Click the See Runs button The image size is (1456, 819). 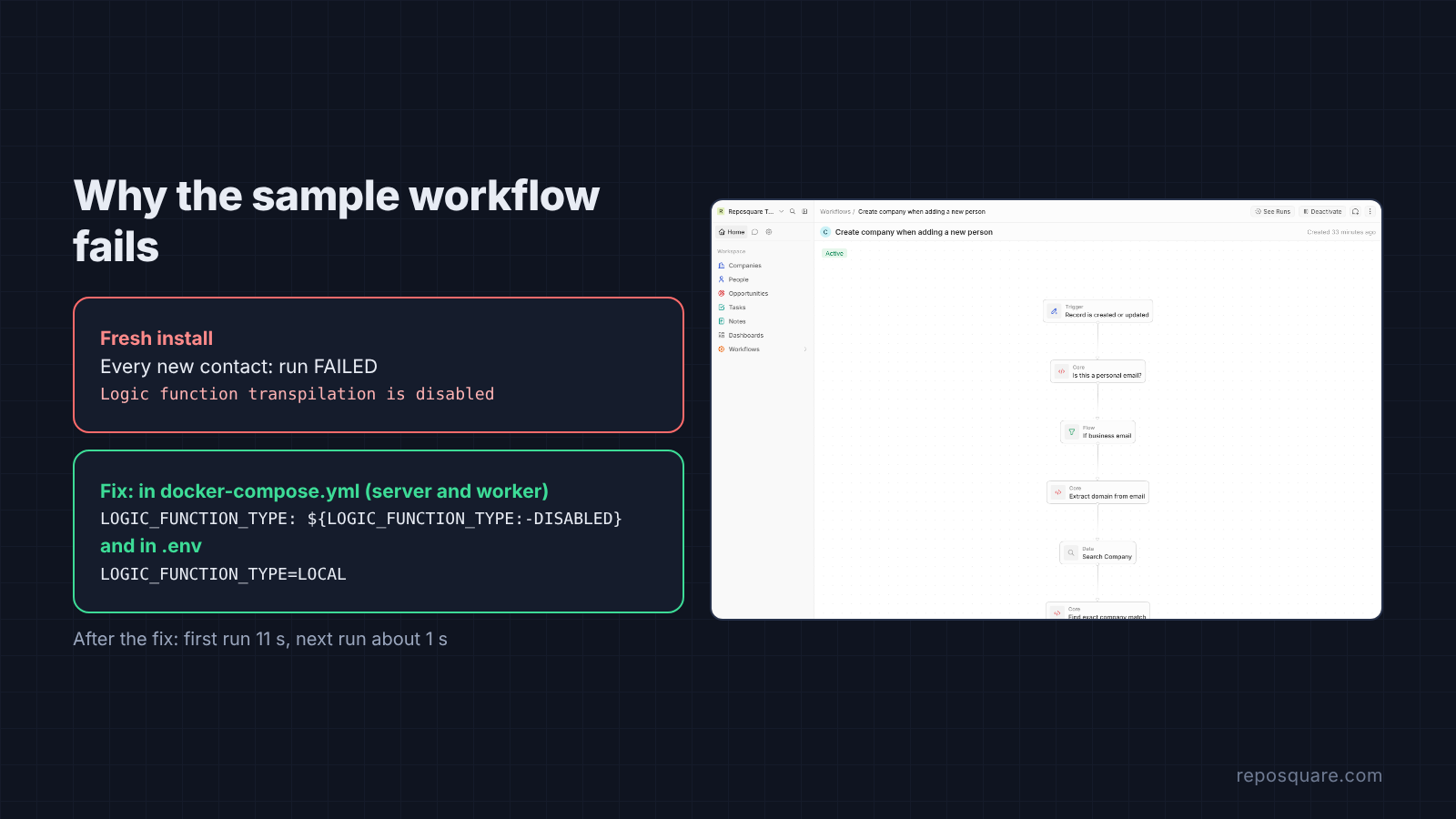(x=1272, y=211)
